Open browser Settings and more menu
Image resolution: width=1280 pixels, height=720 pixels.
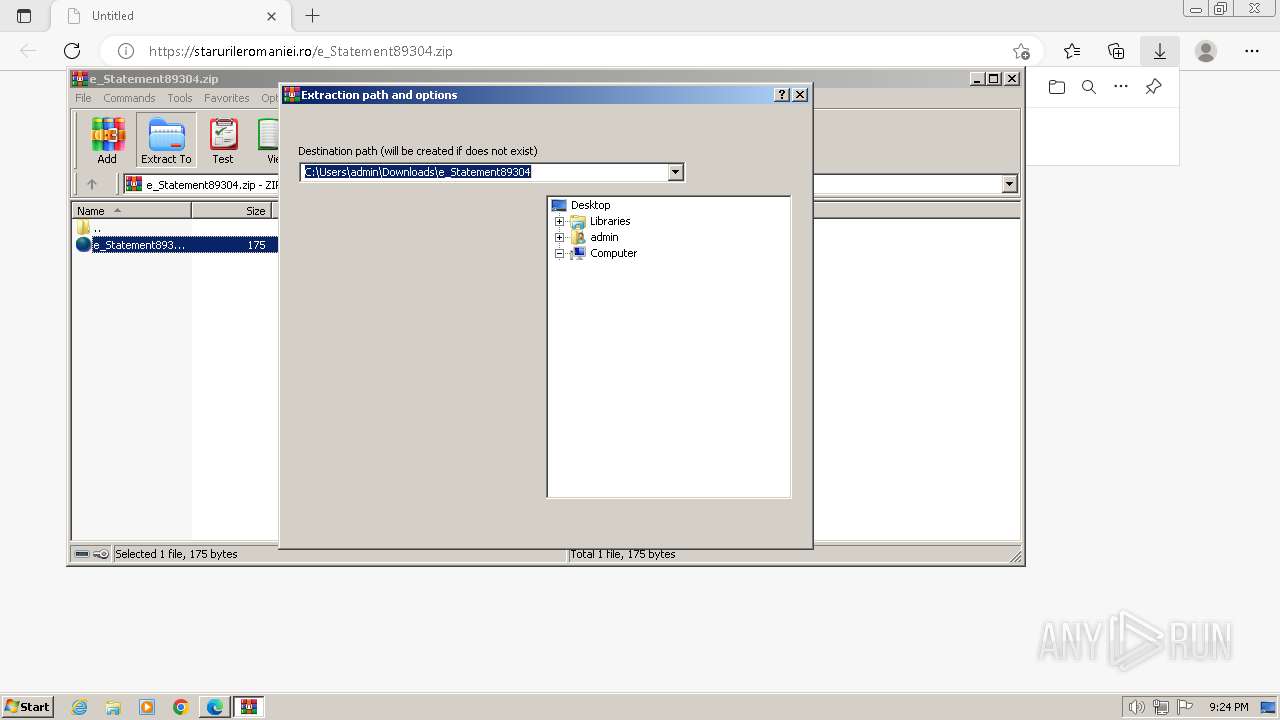point(1252,51)
